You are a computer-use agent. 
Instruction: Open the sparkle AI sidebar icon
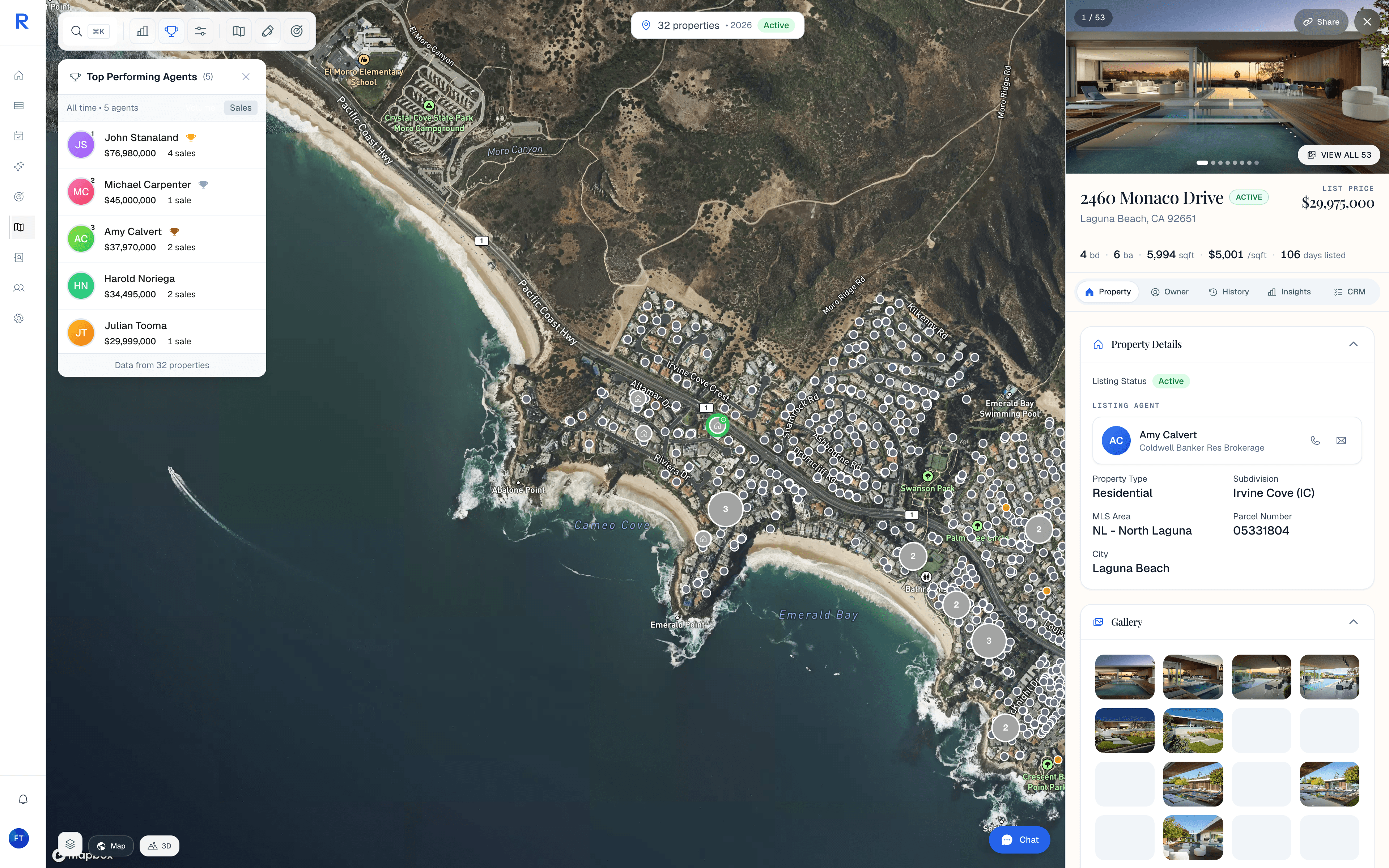[x=19, y=166]
